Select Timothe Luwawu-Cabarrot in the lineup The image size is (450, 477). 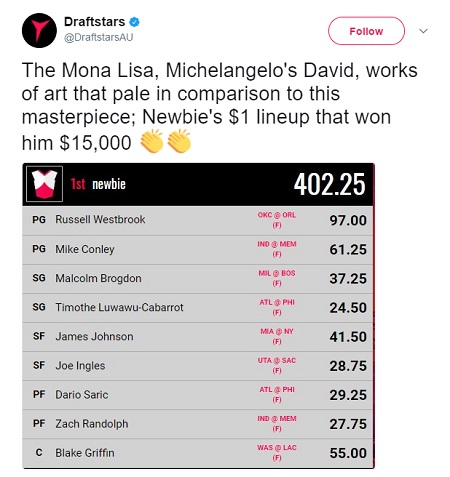119,307
